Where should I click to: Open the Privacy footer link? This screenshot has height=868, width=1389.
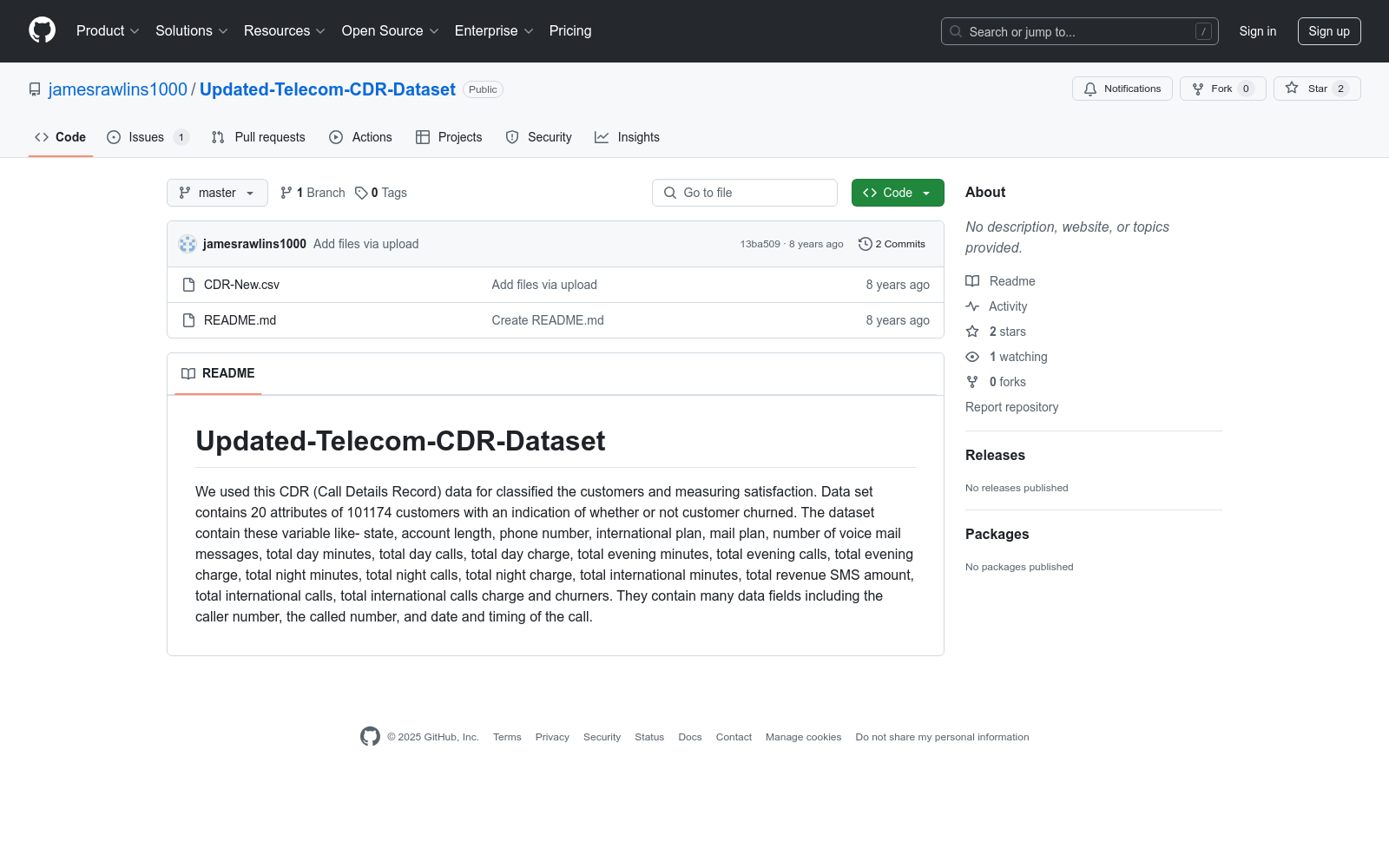(552, 737)
